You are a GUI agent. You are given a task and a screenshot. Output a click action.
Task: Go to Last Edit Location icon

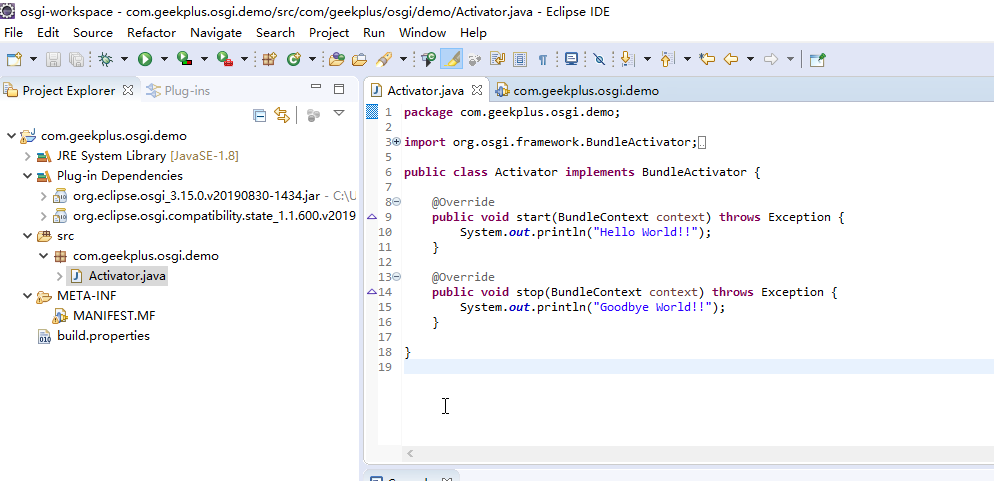707,60
